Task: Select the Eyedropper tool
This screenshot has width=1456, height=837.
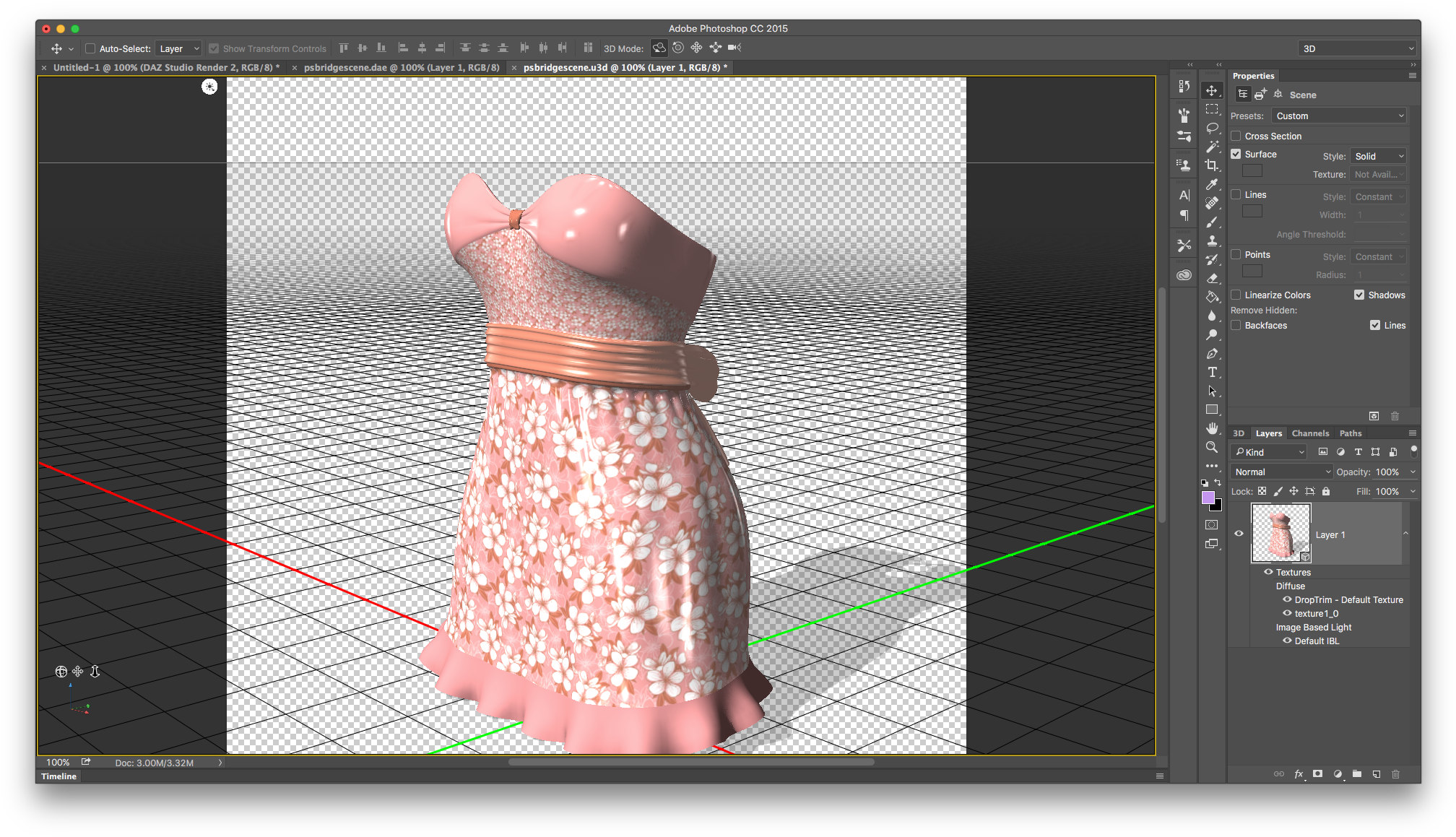Action: (1211, 184)
